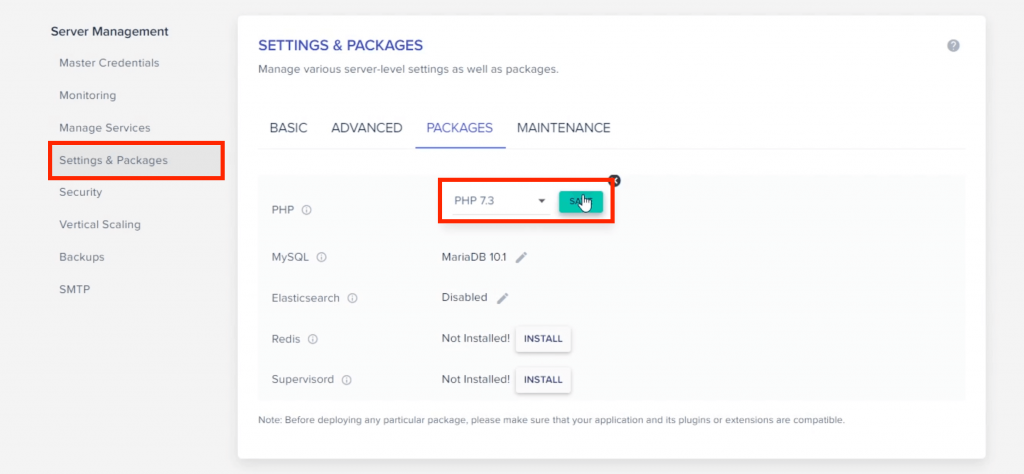Open Vertical Scaling settings
1024x474 pixels.
pos(100,225)
